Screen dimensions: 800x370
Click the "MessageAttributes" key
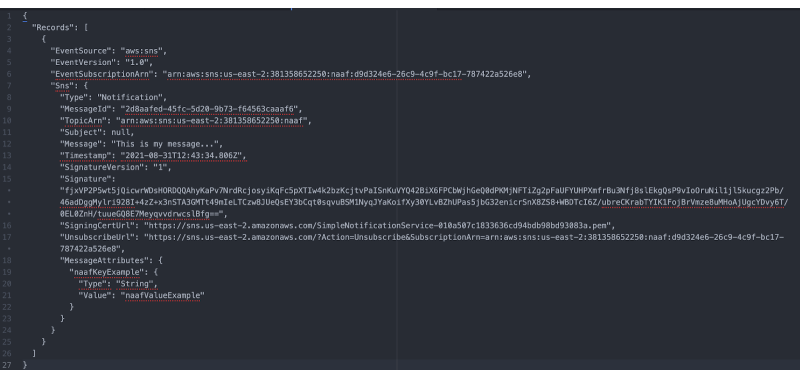pos(104,260)
